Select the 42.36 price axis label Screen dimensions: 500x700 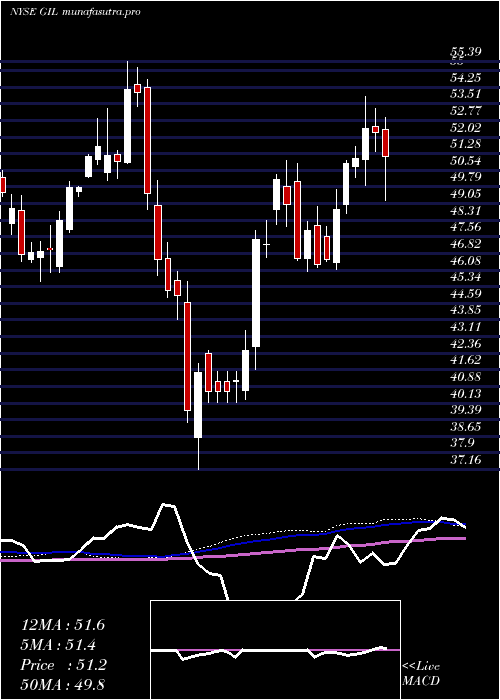click(465, 344)
